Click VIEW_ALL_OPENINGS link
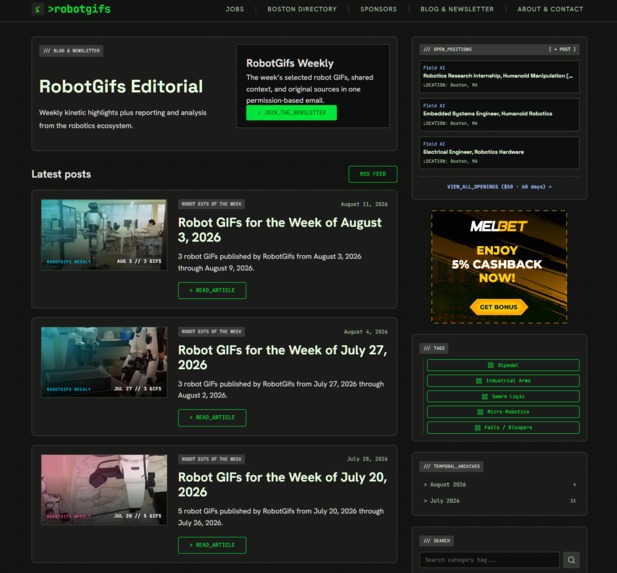The image size is (617, 573). [x=499, y=187]
